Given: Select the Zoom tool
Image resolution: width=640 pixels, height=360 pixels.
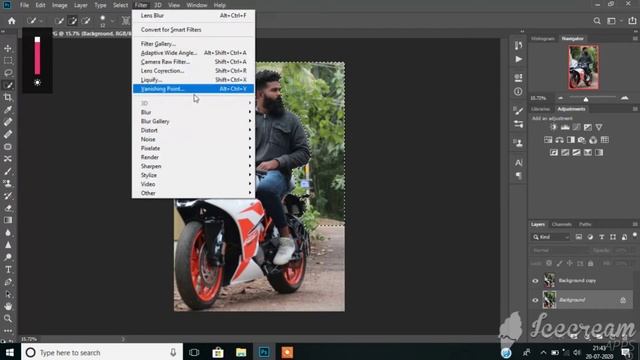Looking at the screenshot, I should coord(8,318).
